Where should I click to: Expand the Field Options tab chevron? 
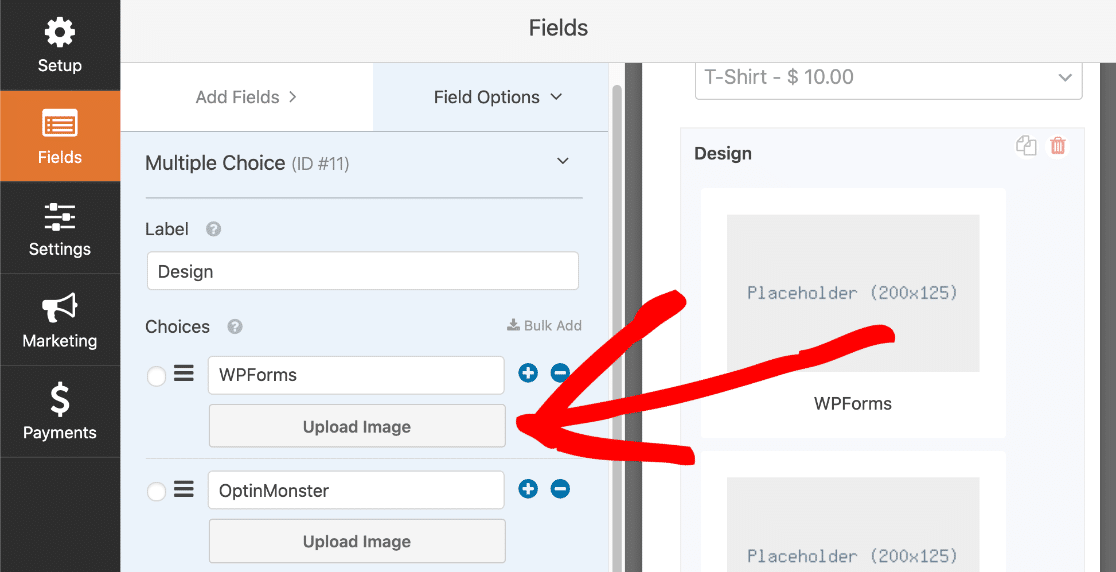(557, 97)
